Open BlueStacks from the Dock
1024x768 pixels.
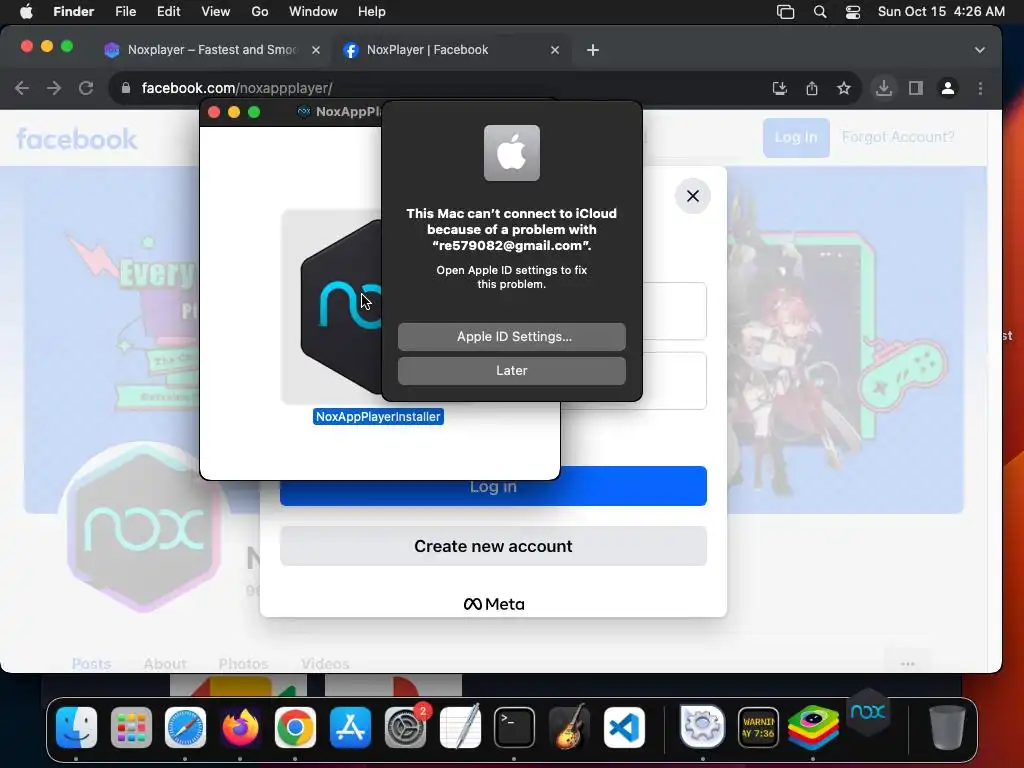[x=813, y=727]
